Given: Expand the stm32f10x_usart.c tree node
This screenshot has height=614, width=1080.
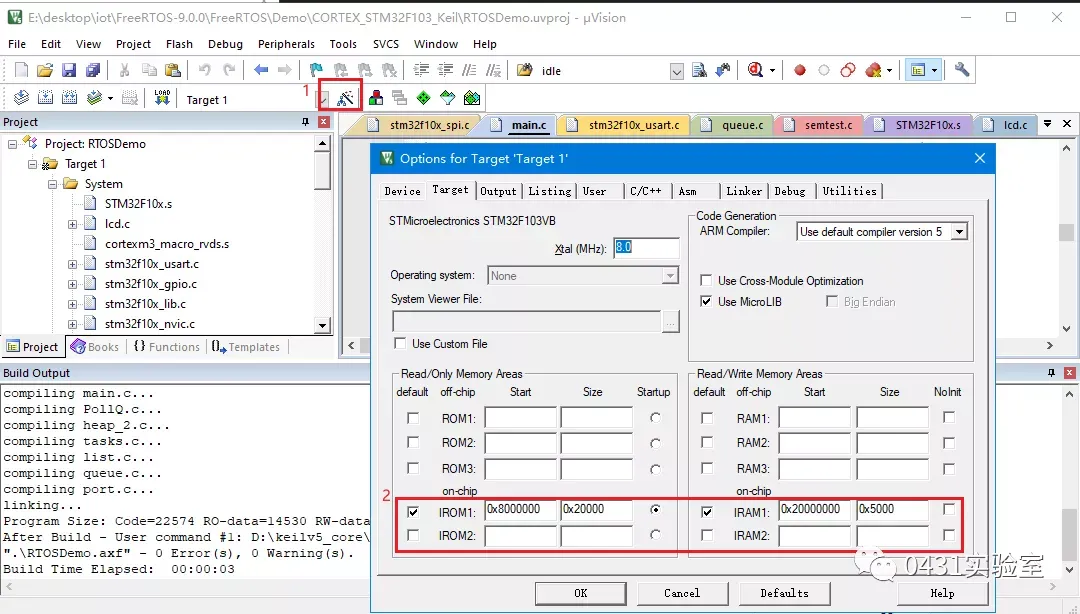Looking at the screenshot, I should pyautogui.click(x=72, y=264).
